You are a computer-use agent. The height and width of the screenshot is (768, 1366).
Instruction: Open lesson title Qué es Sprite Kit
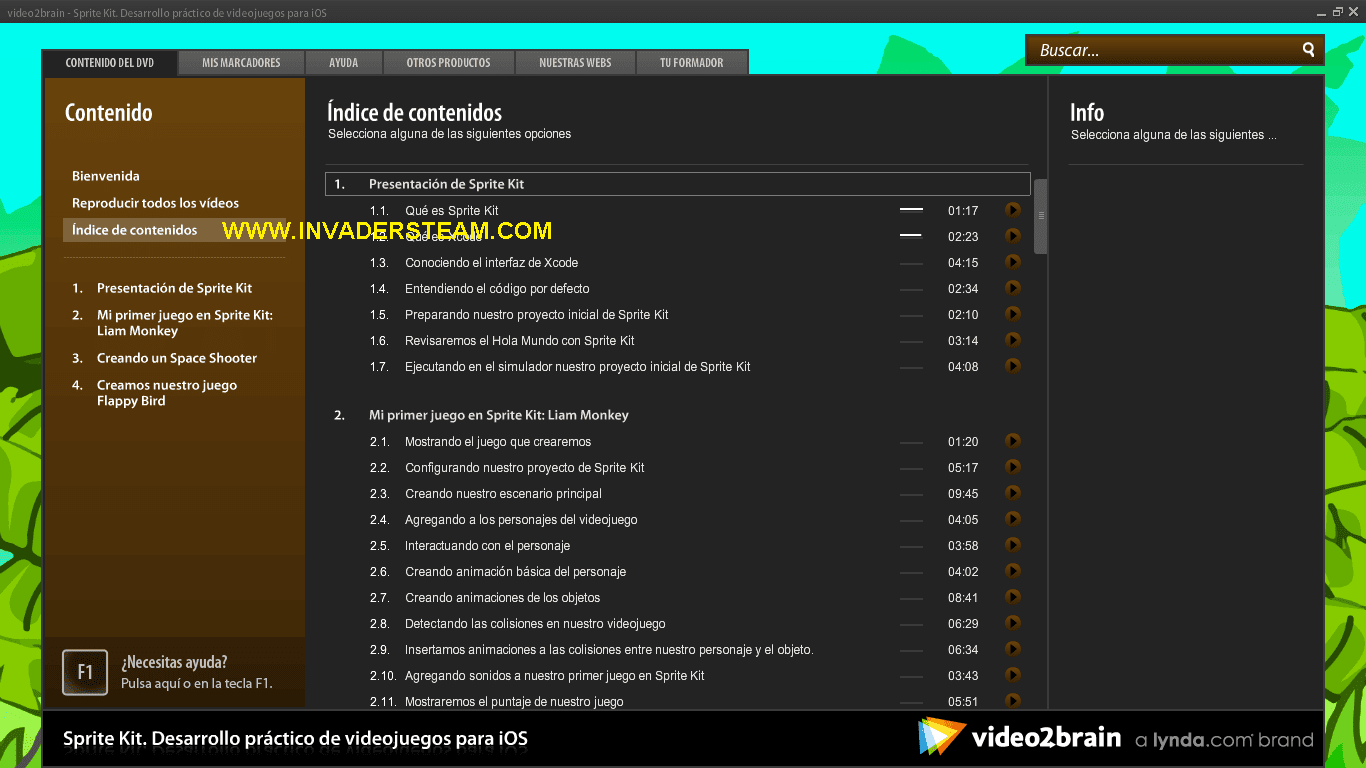[452, 211]
